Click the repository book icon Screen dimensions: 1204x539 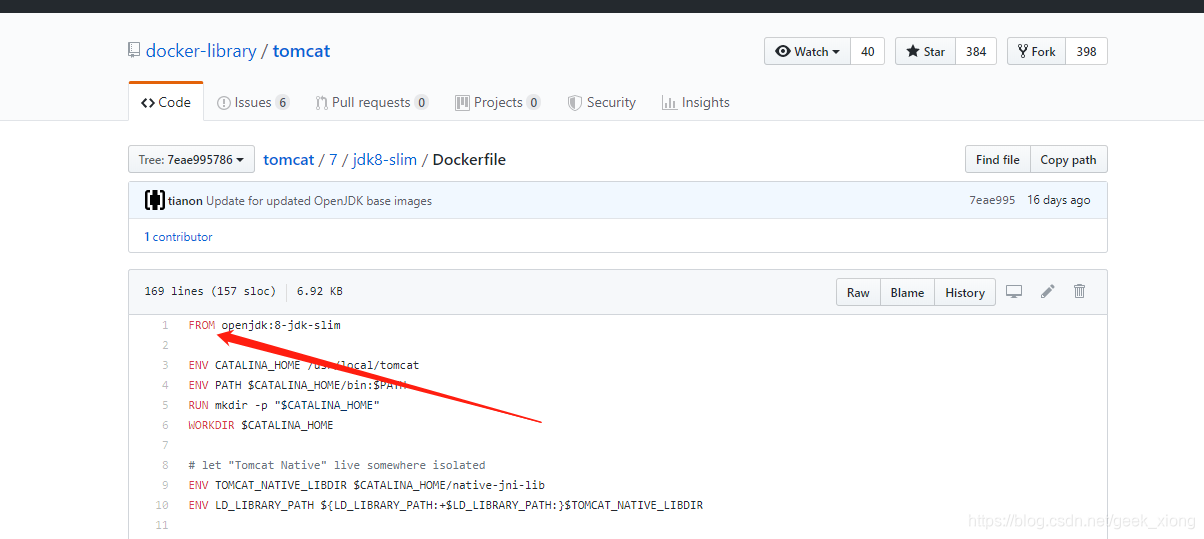pyautogui.click(x=134, y=51)
